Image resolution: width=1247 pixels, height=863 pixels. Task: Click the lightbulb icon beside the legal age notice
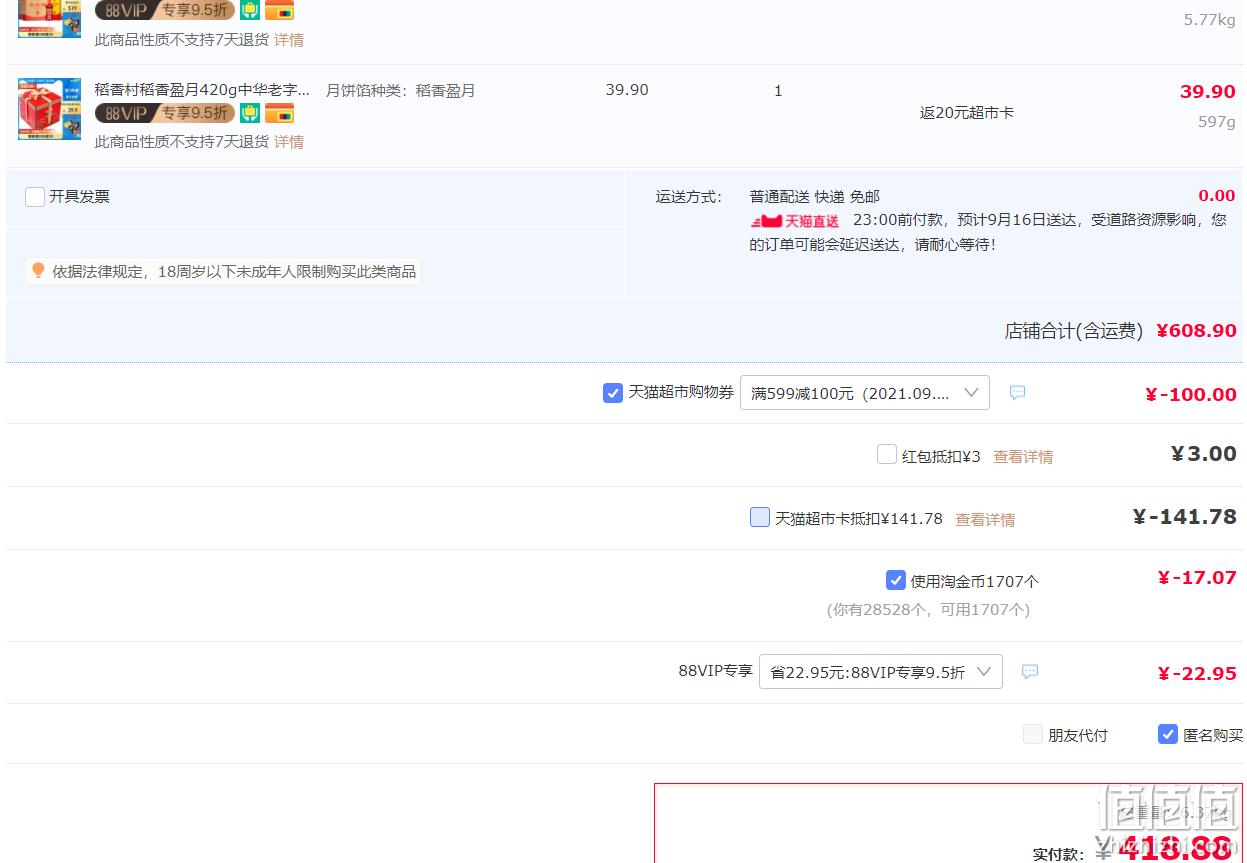38,271
